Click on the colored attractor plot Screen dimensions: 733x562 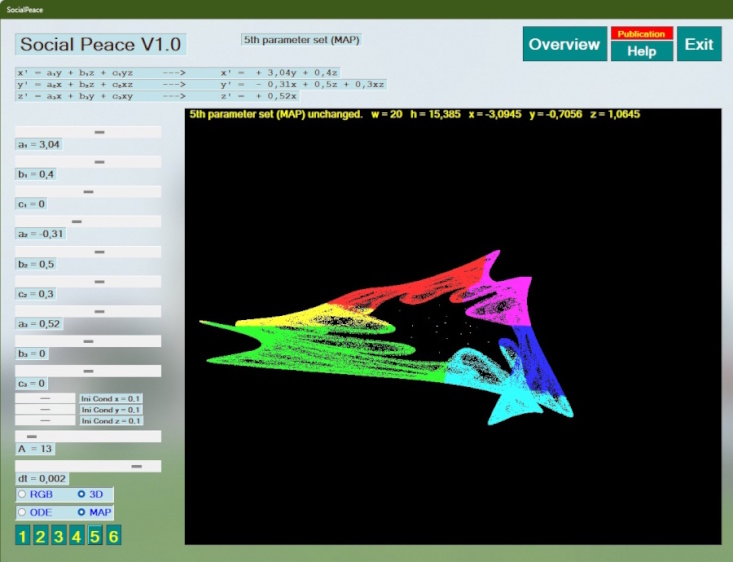[x=400, y=330]
